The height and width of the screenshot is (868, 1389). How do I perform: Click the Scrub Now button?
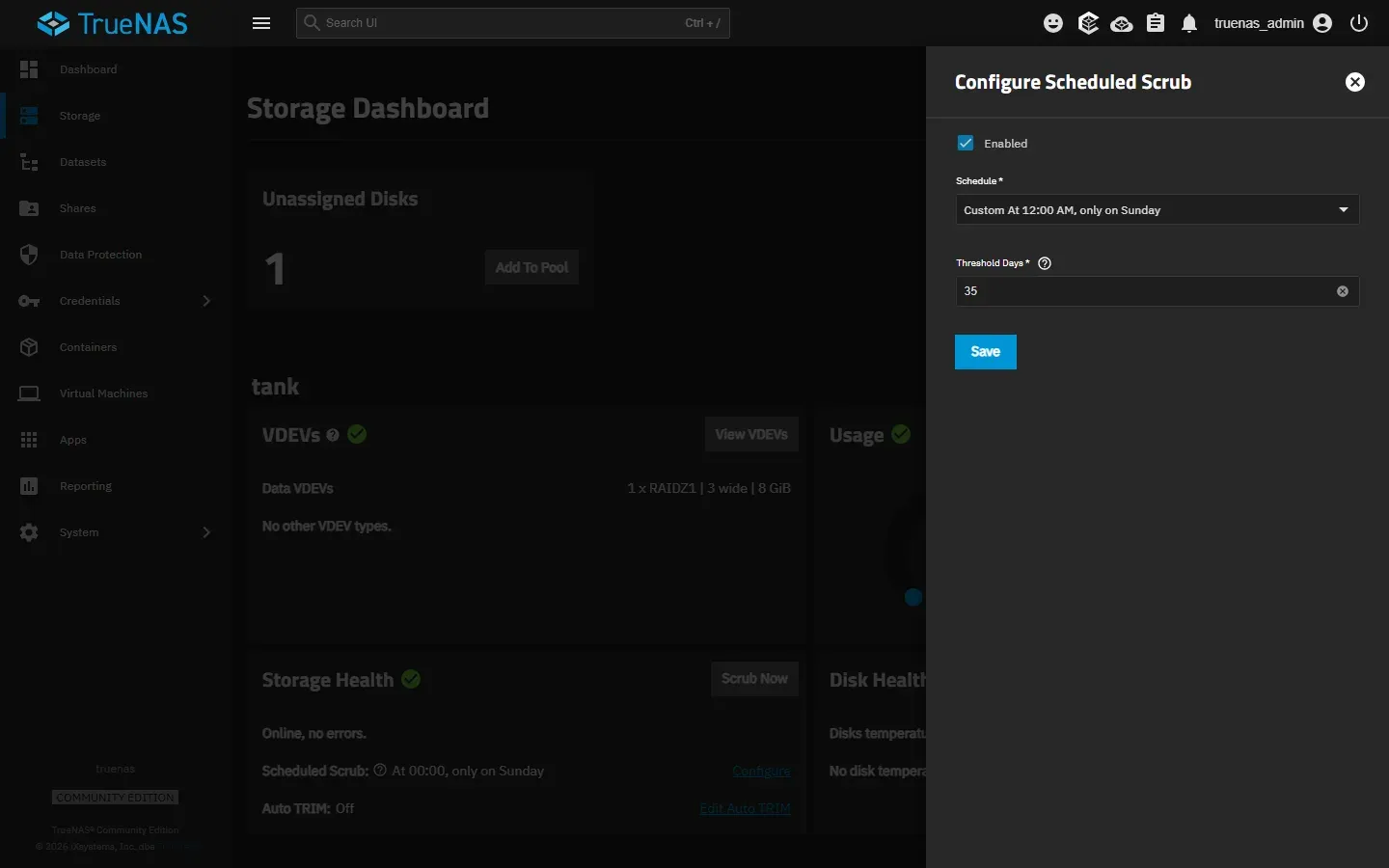(754, 679)
